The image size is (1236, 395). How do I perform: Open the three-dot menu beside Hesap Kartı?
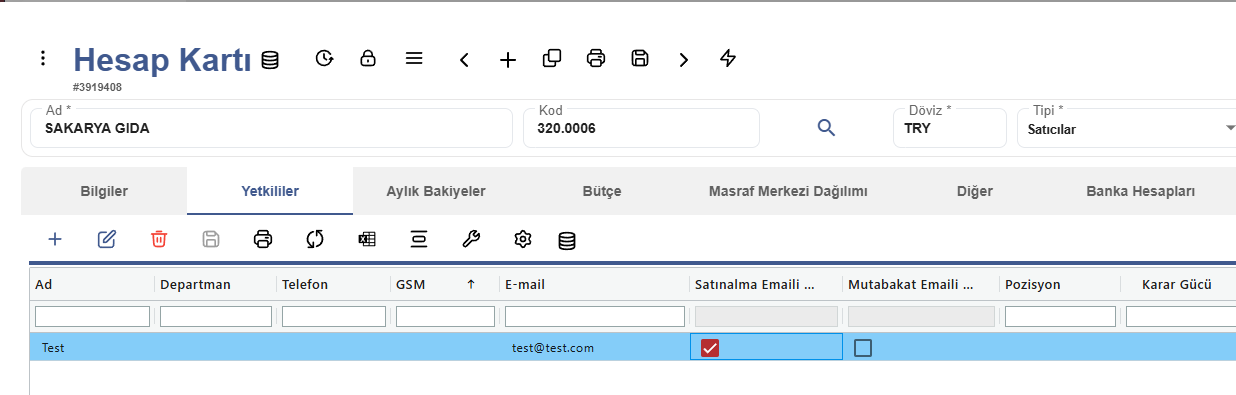[x=43, y=59]
